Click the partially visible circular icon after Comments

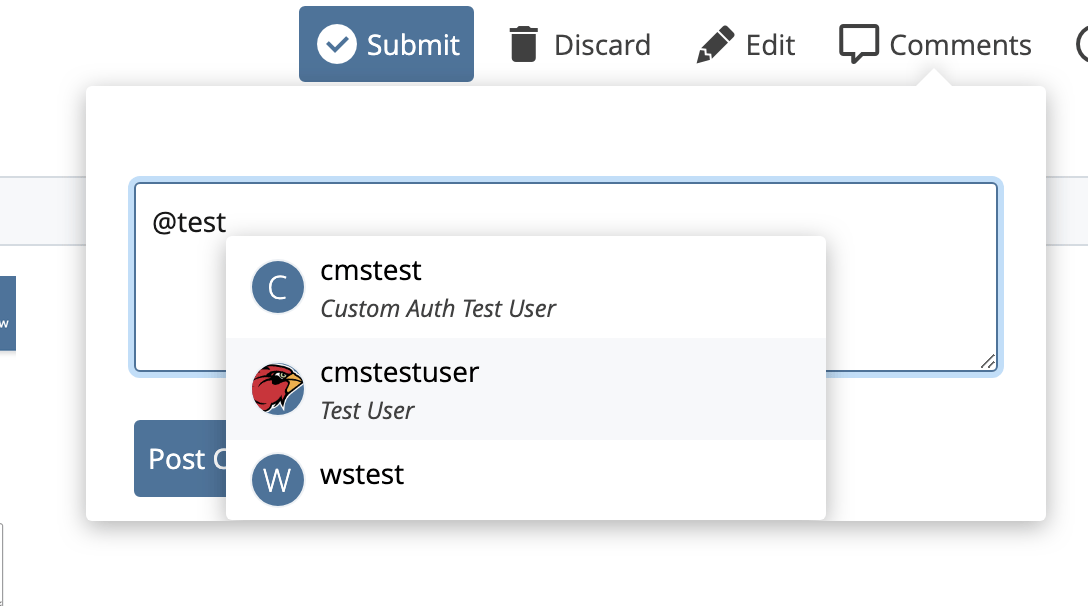tap(1082, 45)
